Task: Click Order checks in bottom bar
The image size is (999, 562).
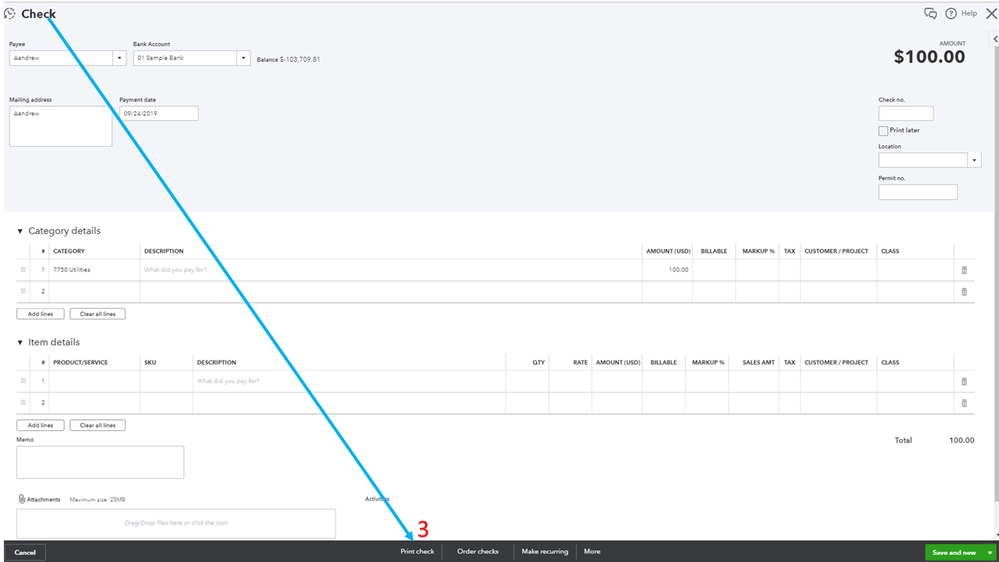Action: pyautogui.click(x=478, y=552)
